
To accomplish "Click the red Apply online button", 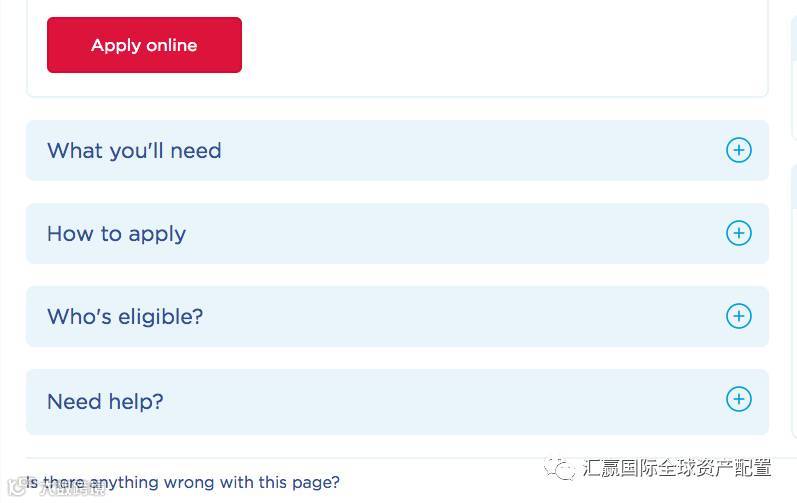I will point(144,45).
